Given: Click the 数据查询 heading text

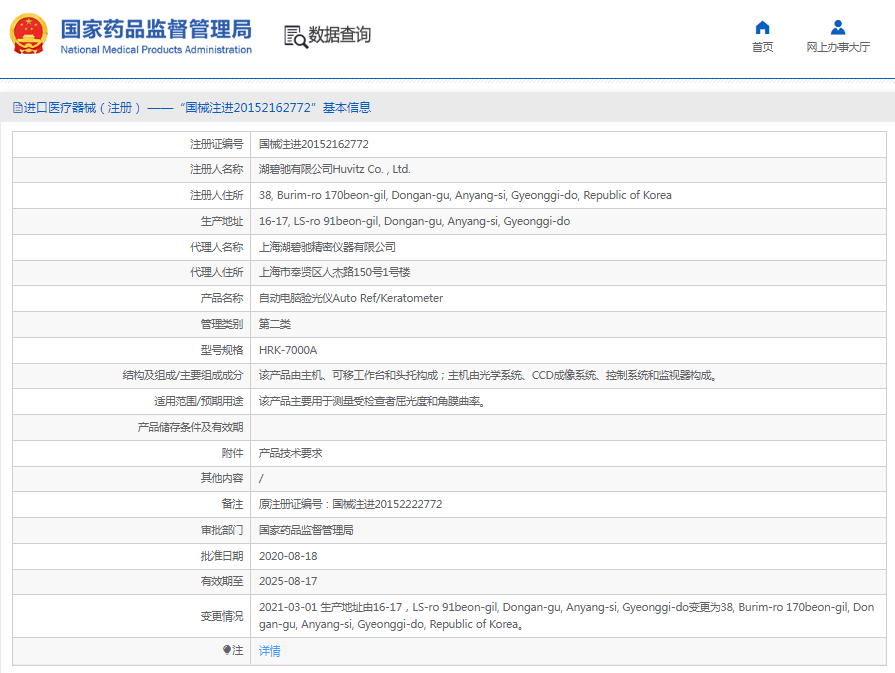Looking at the screenshot, I should (340, 35).
